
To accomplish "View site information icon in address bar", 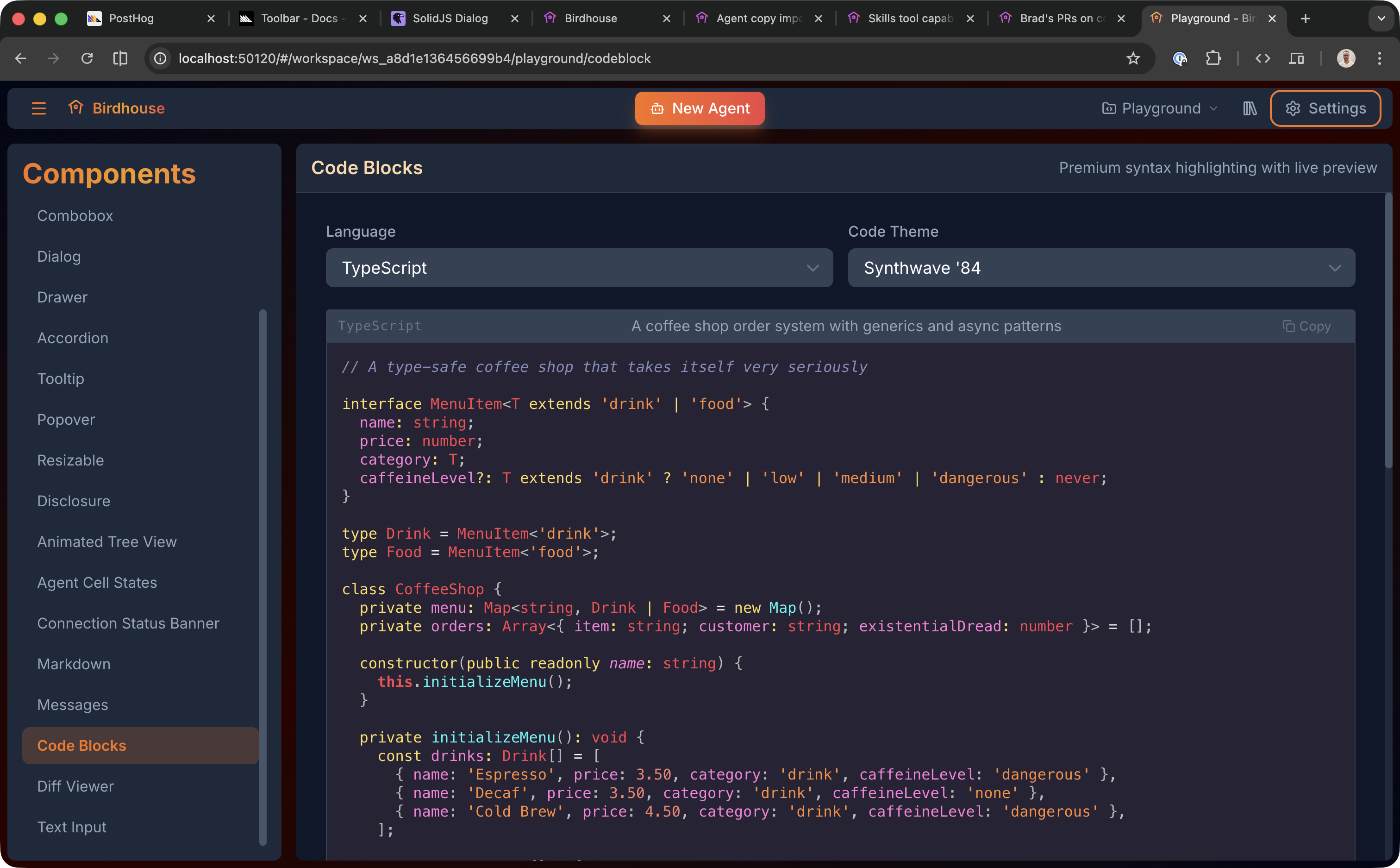I will [160, 58].
